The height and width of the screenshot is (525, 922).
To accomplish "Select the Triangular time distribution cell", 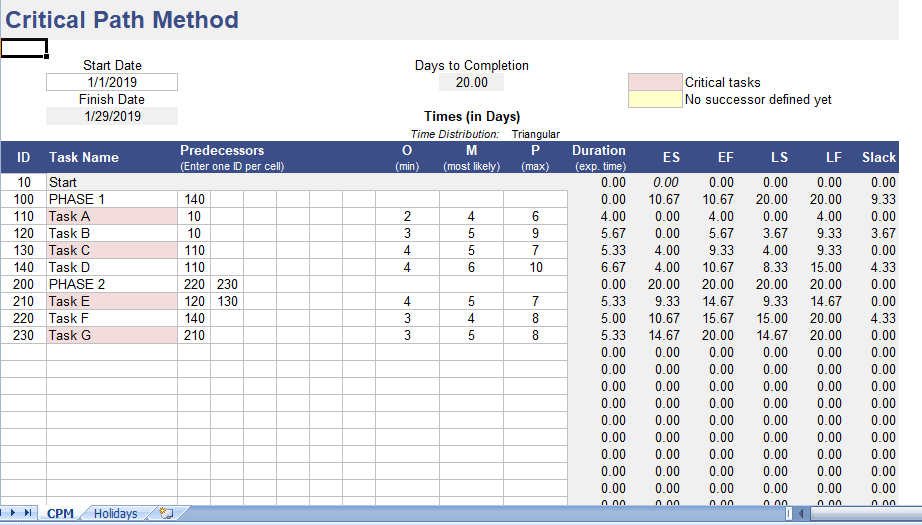I will click(x=536, y=134).
